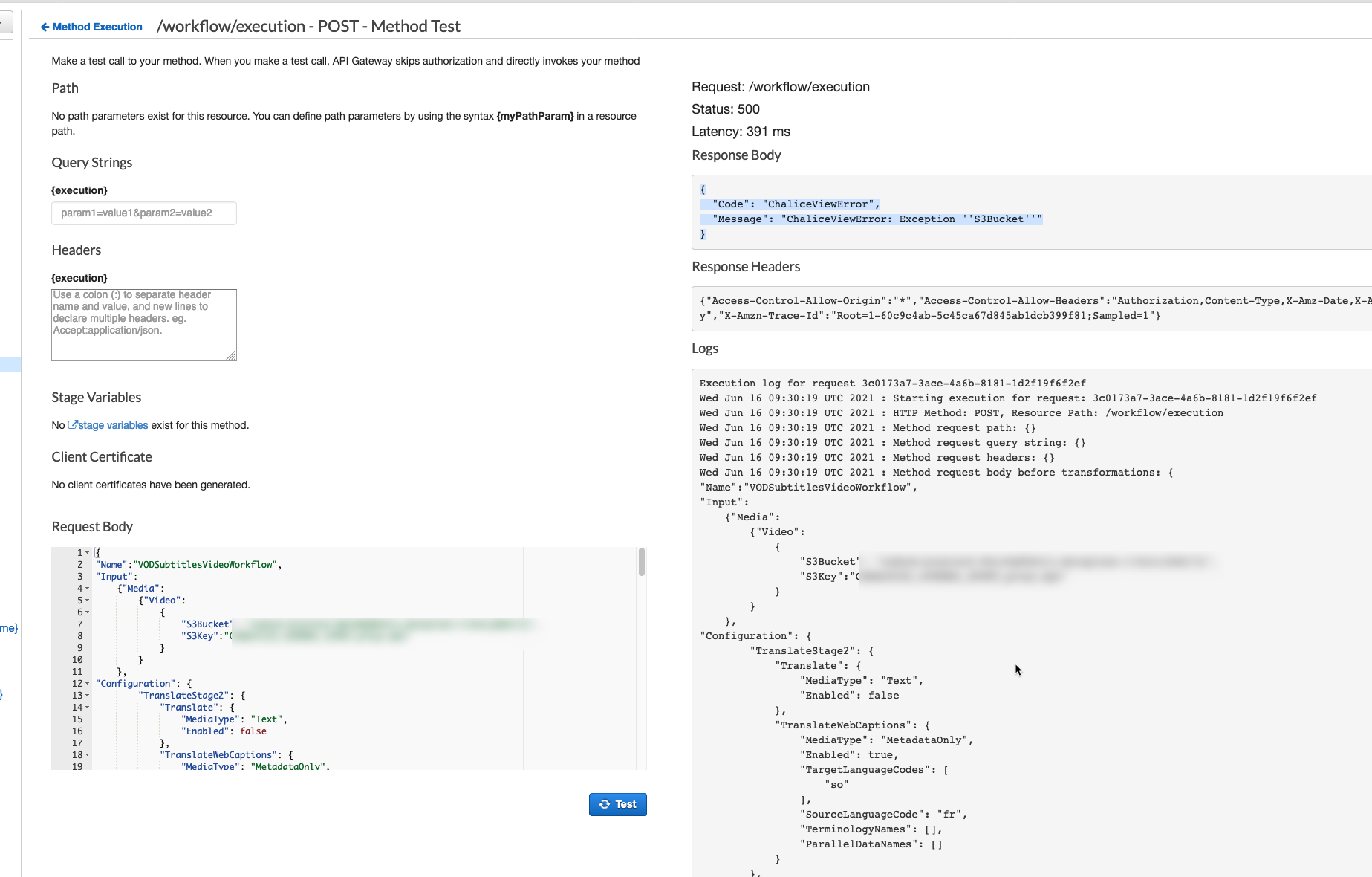This screenshot has width=1372, height=877.
Task: Click the query strings input field
Action: pos(143,213)
